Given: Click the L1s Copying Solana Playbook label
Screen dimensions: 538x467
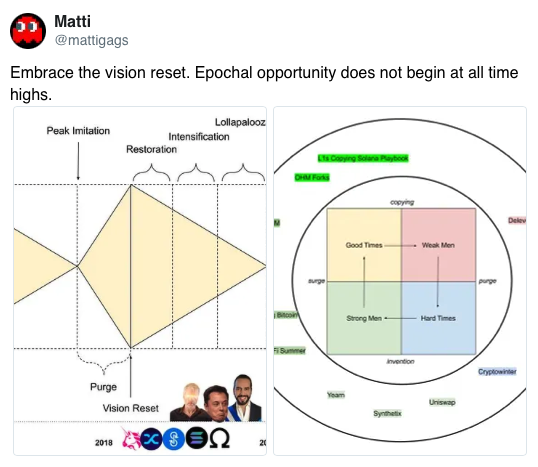Looking at the screenshot, I should (x=363, y=158).
